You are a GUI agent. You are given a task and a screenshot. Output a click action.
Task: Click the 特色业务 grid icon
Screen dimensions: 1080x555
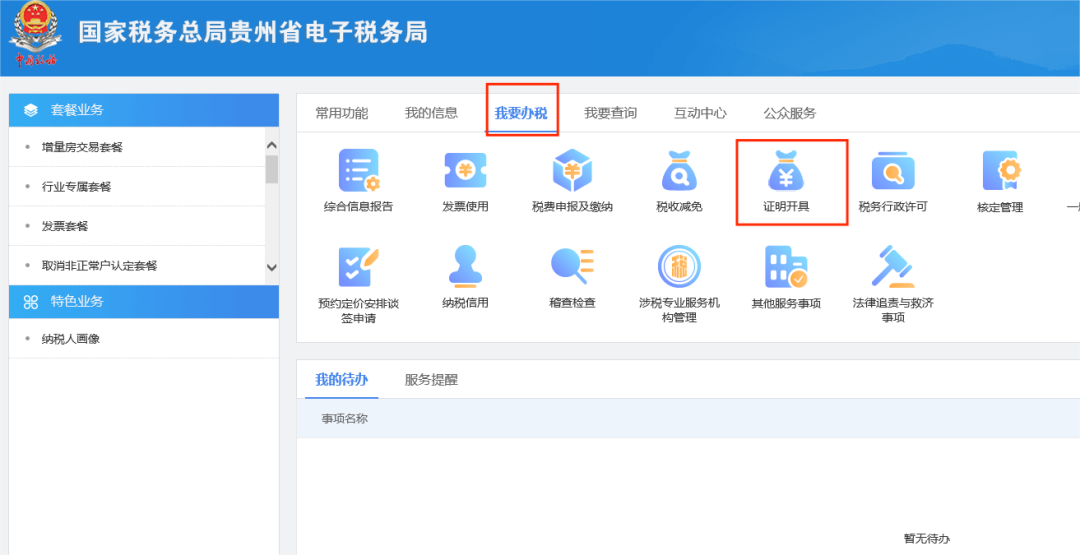(30, 302)
